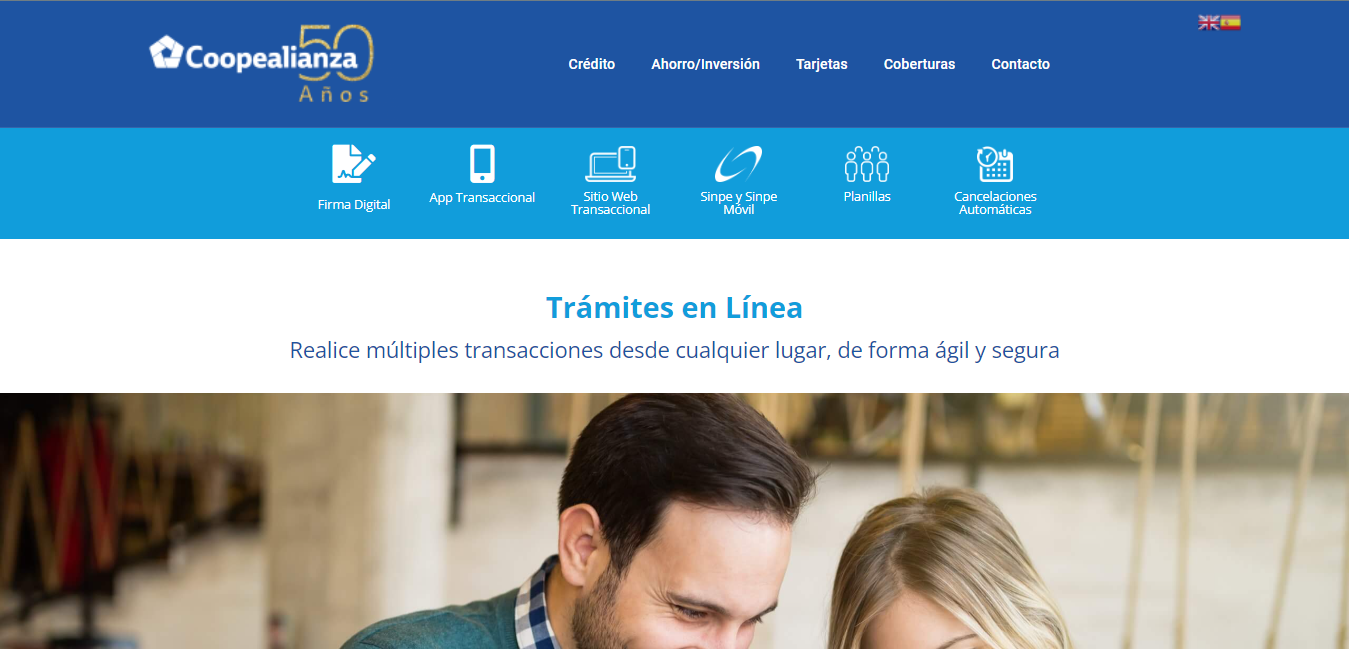Viewport: 1349px width, 649px height.
Task: Click the App Transaccional text link
Action: 482,197
